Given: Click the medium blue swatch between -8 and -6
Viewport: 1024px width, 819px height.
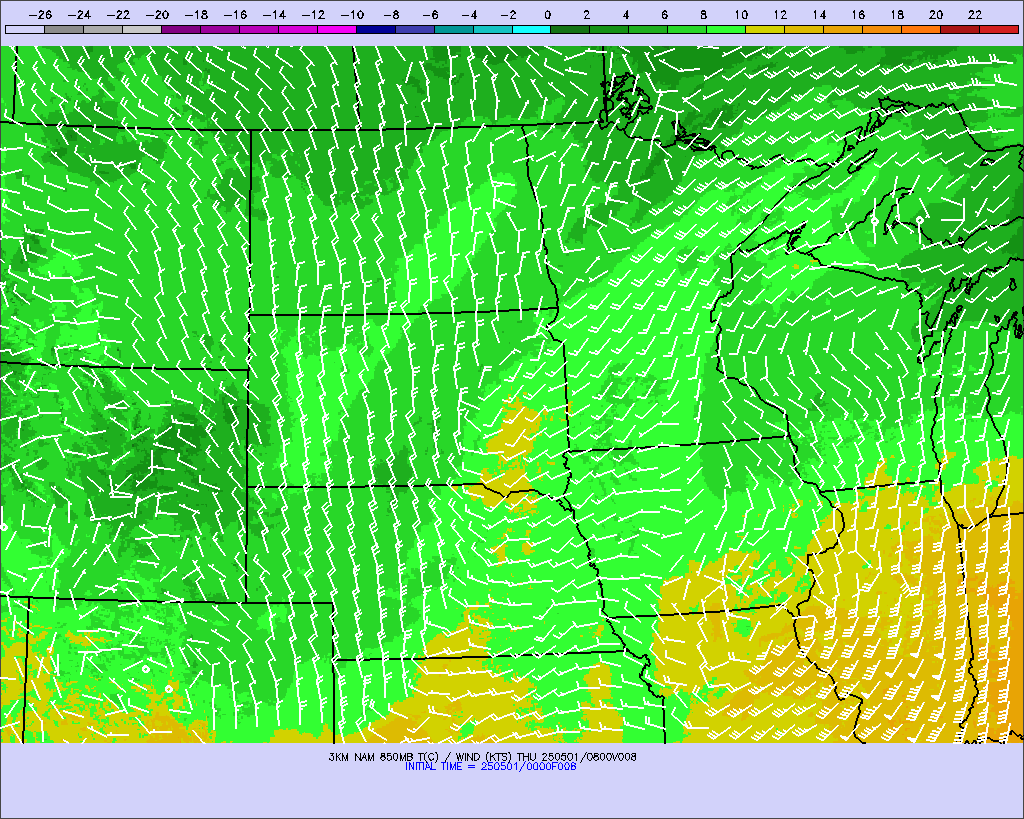Looking at the screenshot, I should [x=415, y=29].
